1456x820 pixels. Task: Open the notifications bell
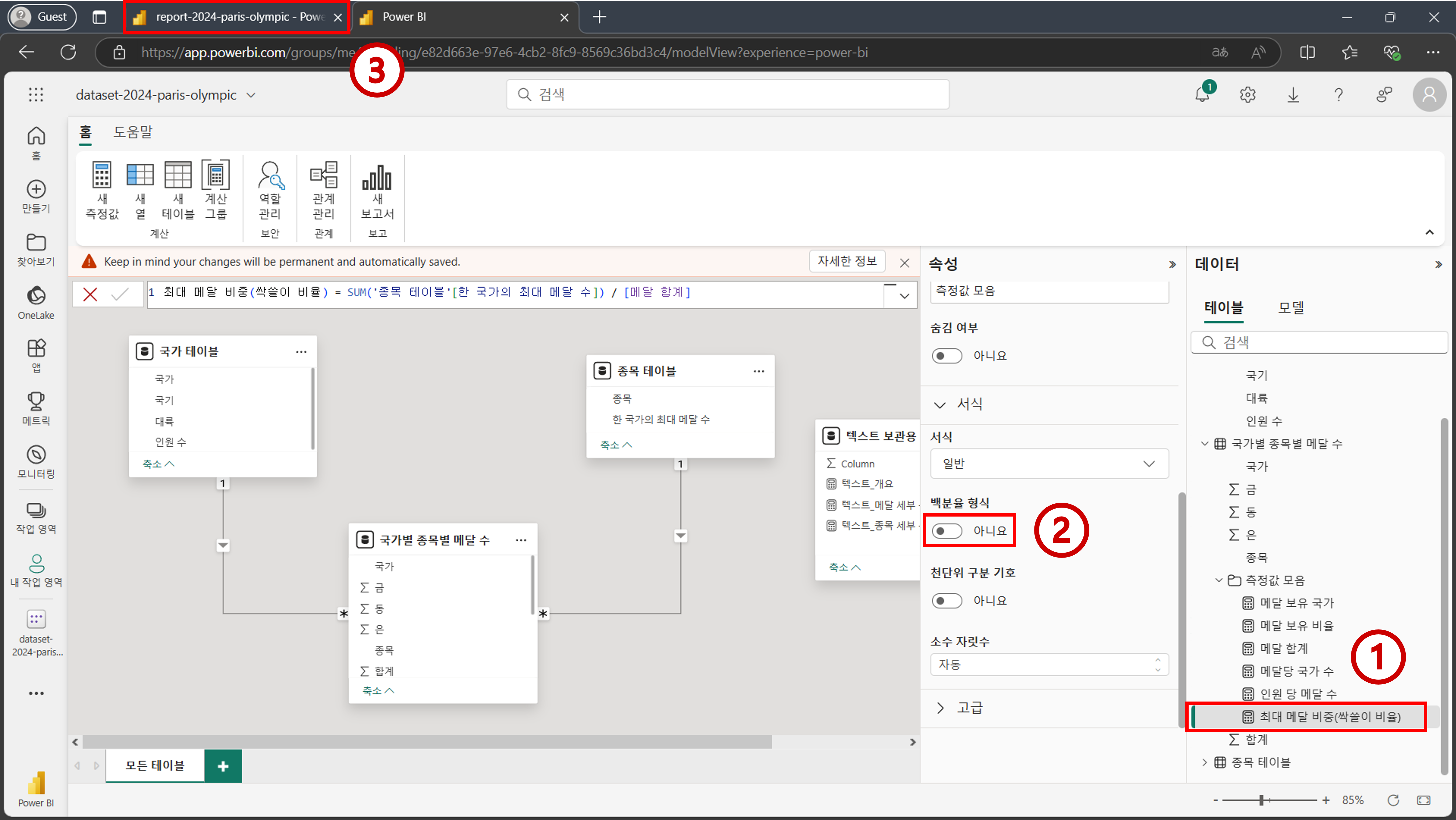(1202, 94)
